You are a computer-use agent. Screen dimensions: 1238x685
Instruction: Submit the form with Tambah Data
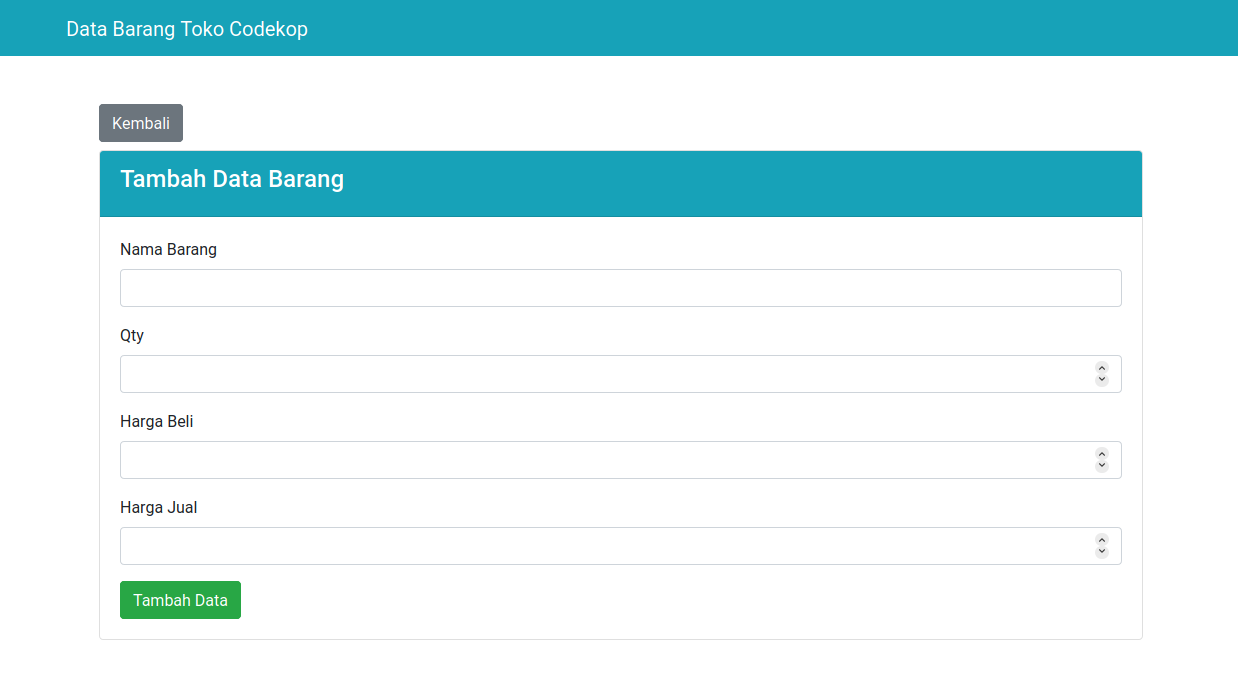tap(180, 600)
